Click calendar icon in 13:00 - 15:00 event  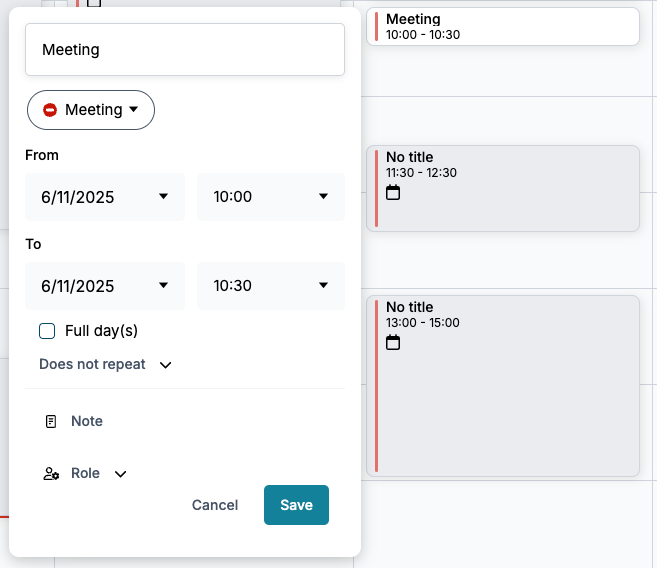(393, 342)
